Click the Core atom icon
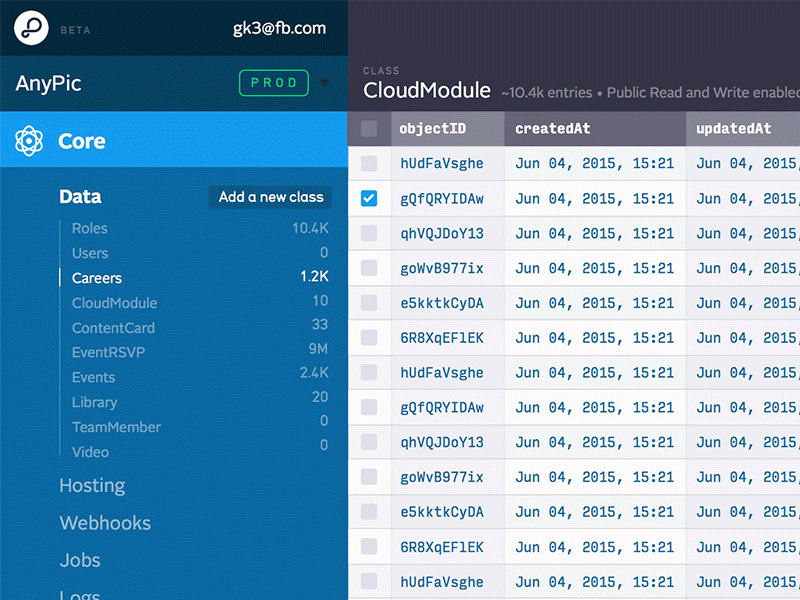Screen dimensions: 800x600 29,141
